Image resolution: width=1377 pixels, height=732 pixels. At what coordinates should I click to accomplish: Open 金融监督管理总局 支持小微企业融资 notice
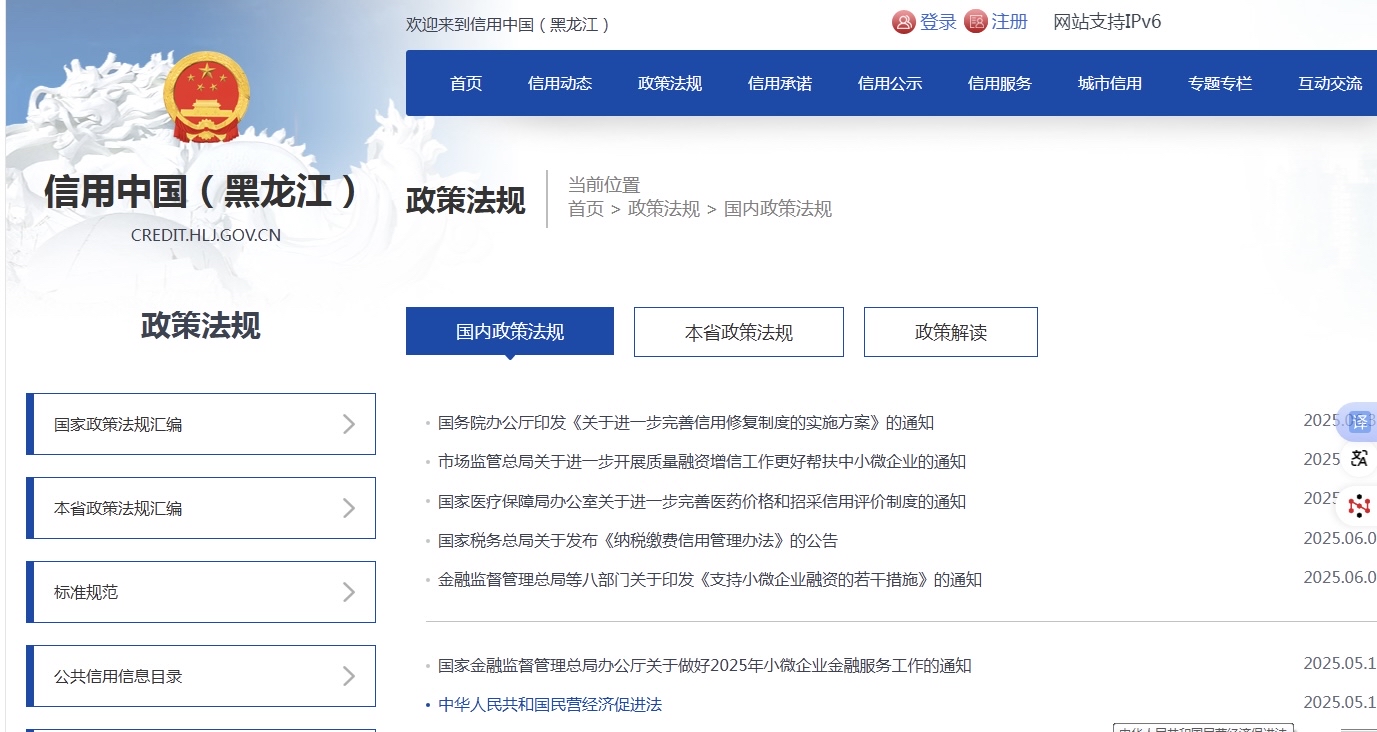pyautogui.click(x=710, y=579)
